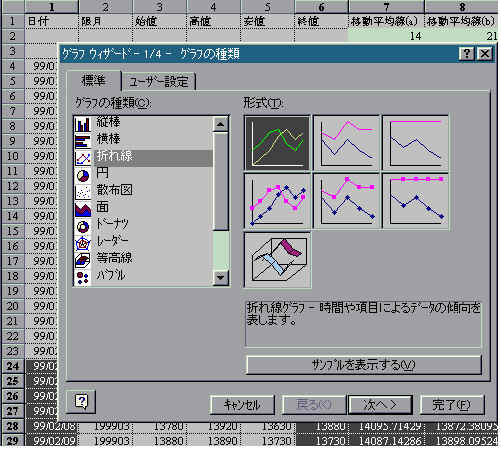Select line with markers subtype thumbnail
The image size is (501, 449).
coord(278,200)
